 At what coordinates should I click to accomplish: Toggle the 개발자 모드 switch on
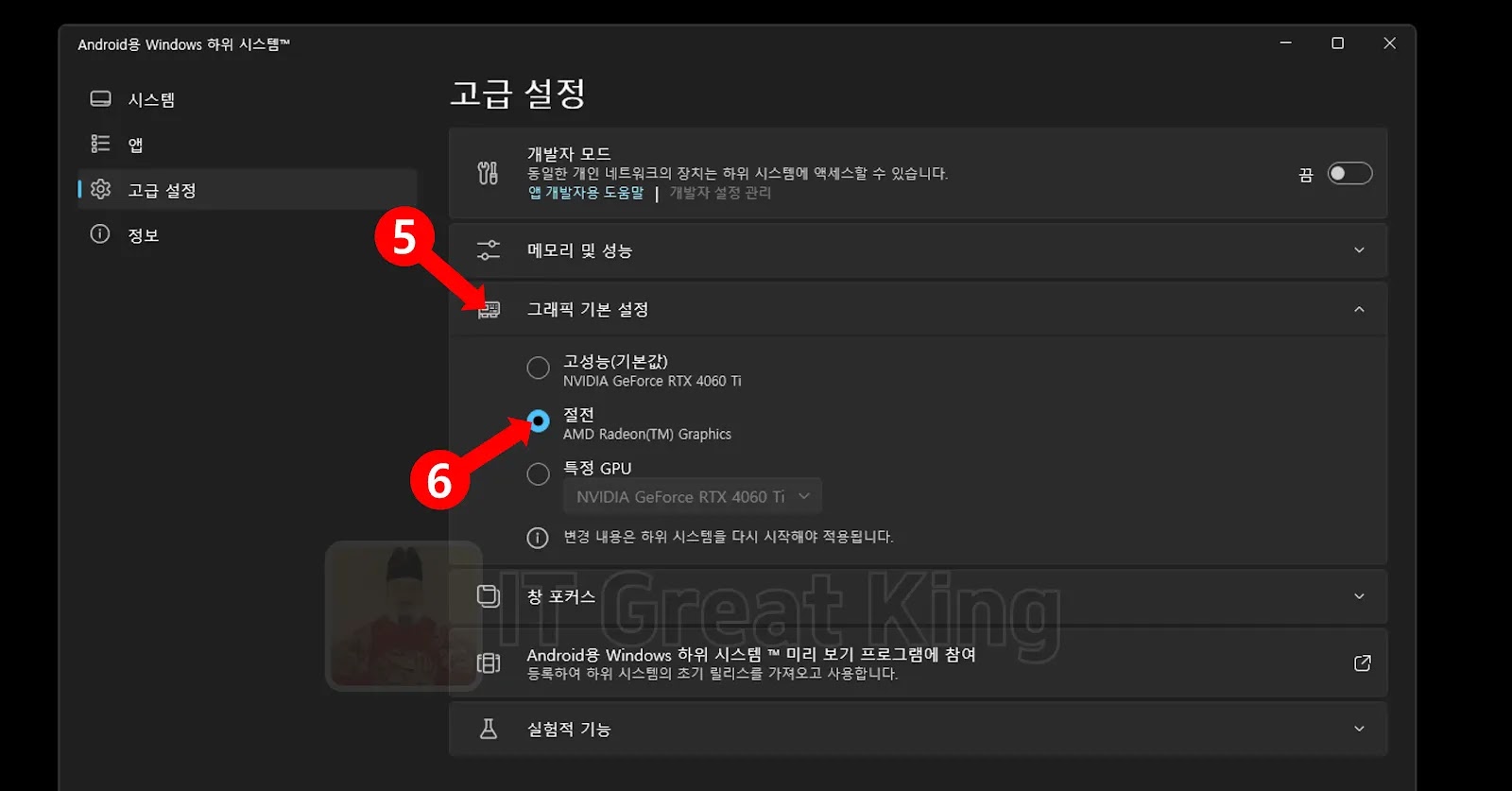[1349, 174]
